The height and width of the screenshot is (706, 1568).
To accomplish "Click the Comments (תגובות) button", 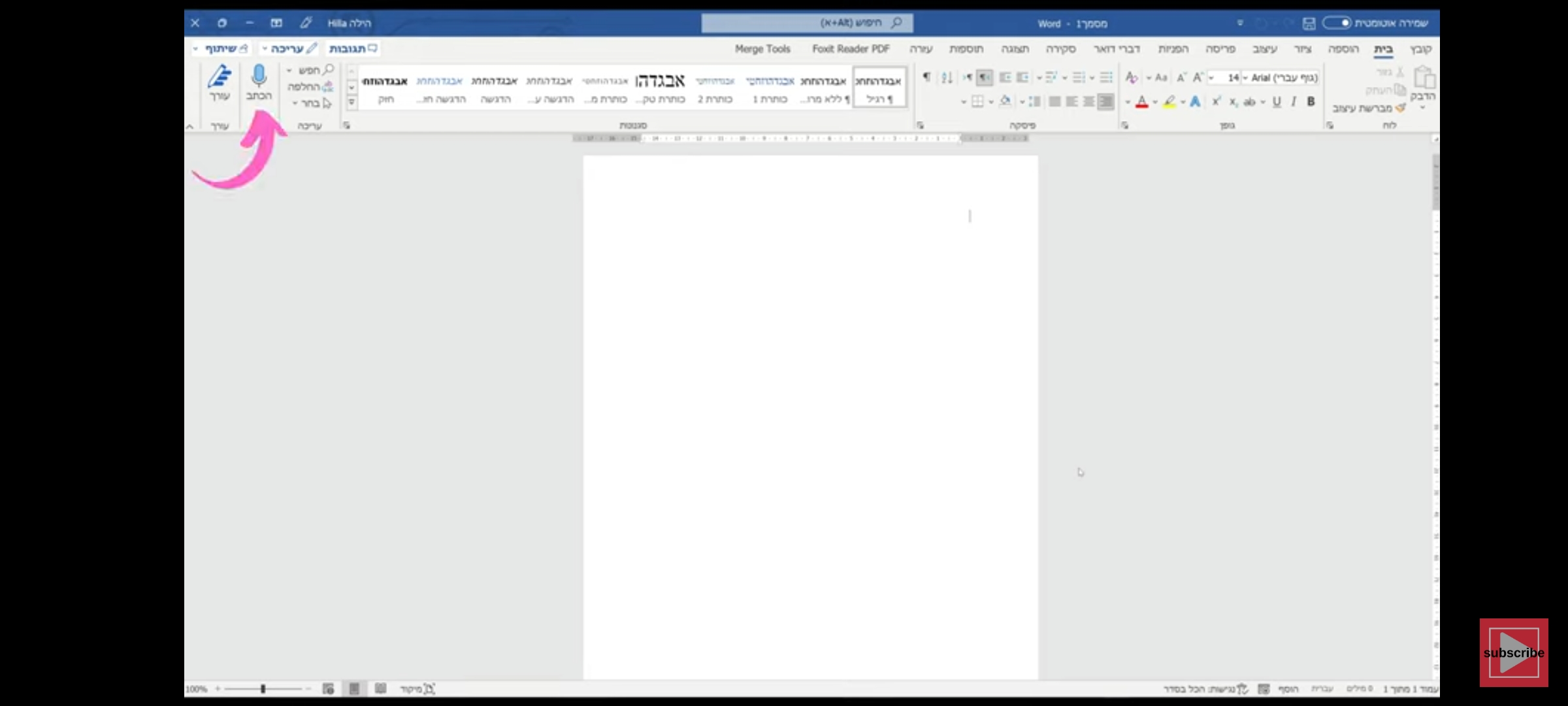I will click(x=353, y=48).
